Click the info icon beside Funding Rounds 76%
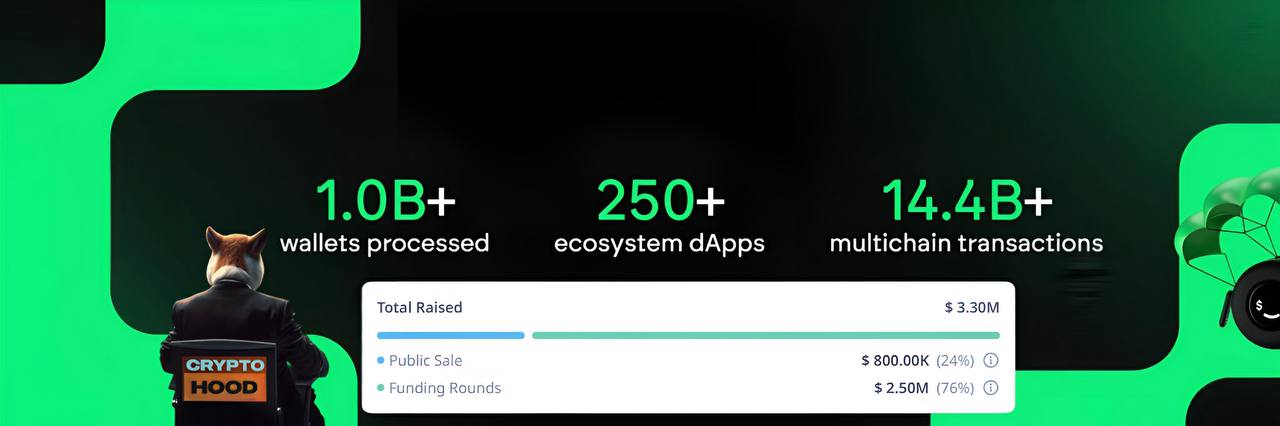Viewport: 1280px width, 426px height. click(991, 388)
